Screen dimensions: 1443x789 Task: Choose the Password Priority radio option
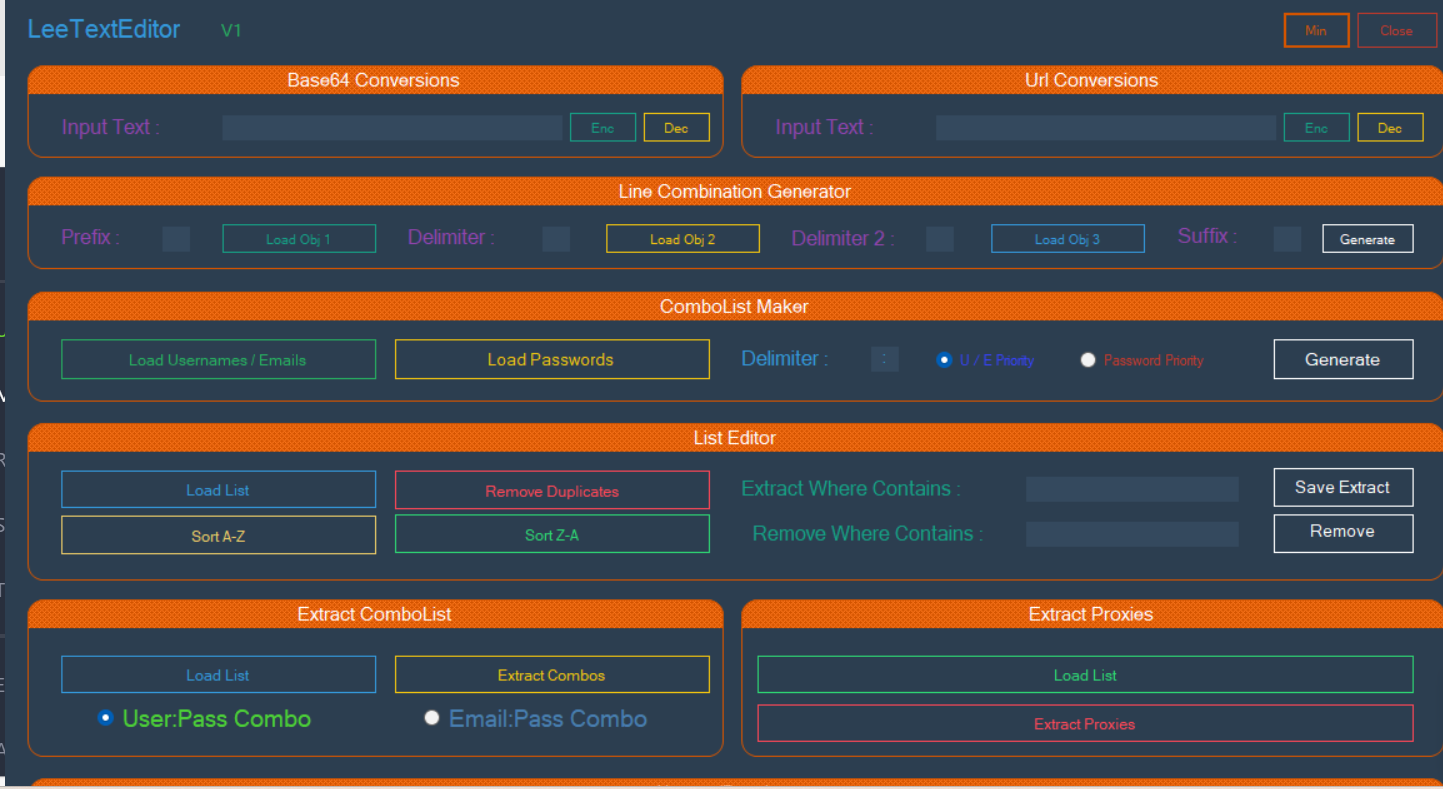tap(1088, 360)
